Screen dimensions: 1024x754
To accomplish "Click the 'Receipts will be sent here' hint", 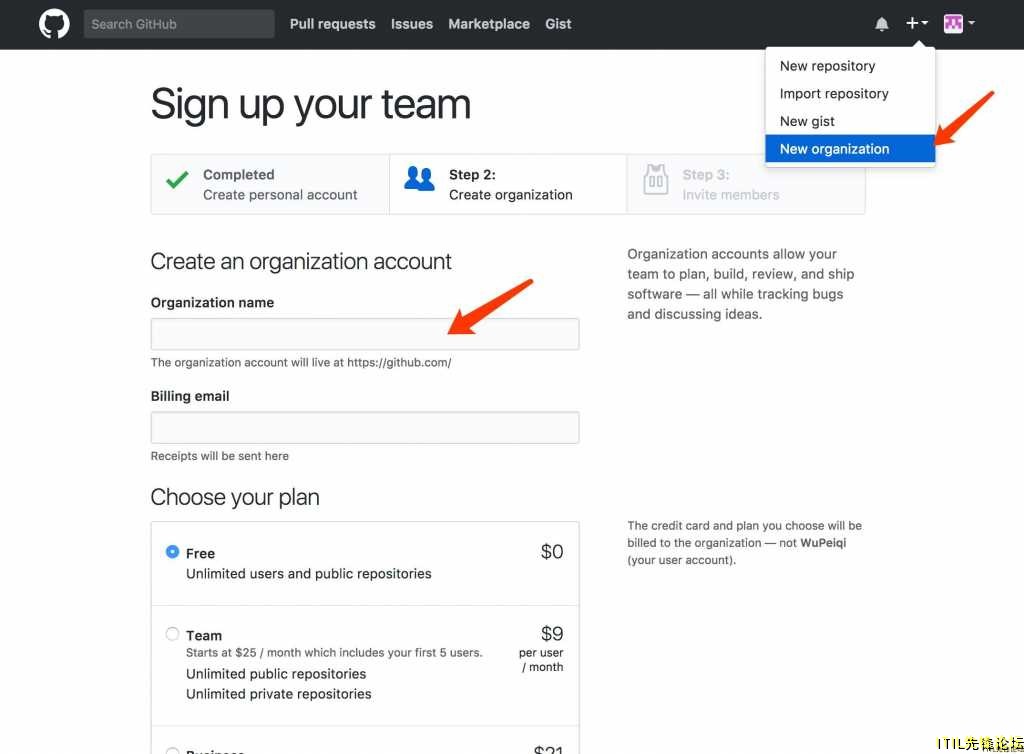I will [x=219, y=456].
